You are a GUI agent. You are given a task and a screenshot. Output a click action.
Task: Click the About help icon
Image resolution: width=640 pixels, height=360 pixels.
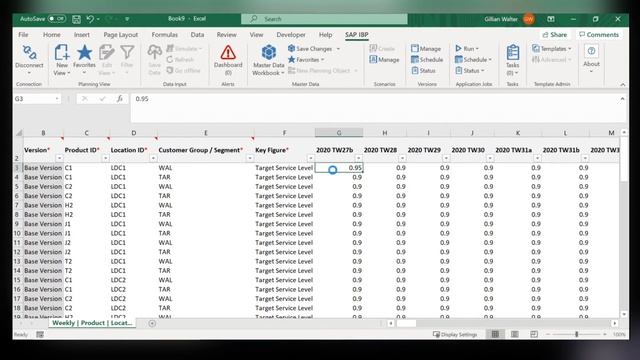pos(591,51)
